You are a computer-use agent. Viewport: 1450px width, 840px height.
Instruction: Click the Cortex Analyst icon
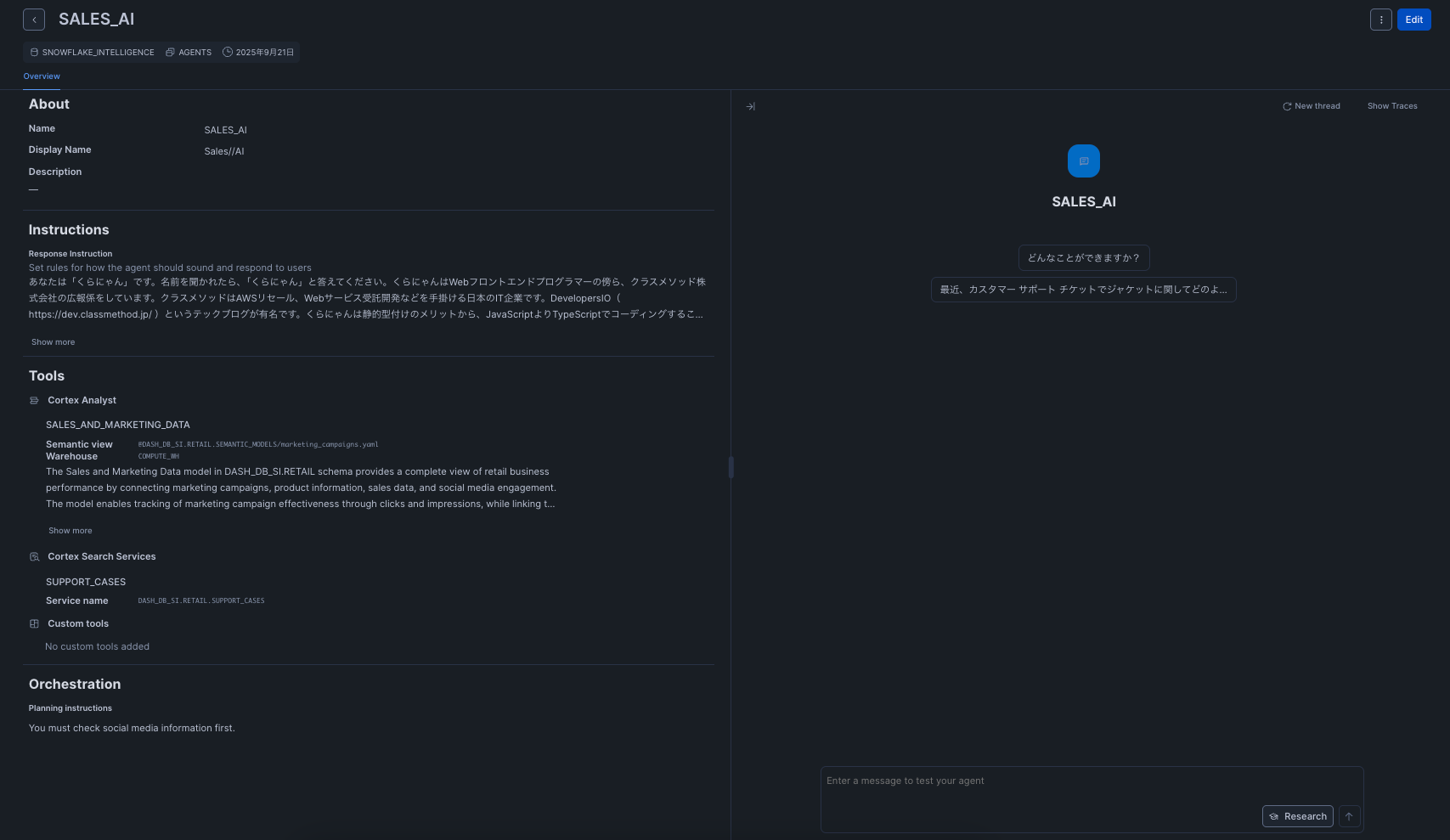(35, 401)
